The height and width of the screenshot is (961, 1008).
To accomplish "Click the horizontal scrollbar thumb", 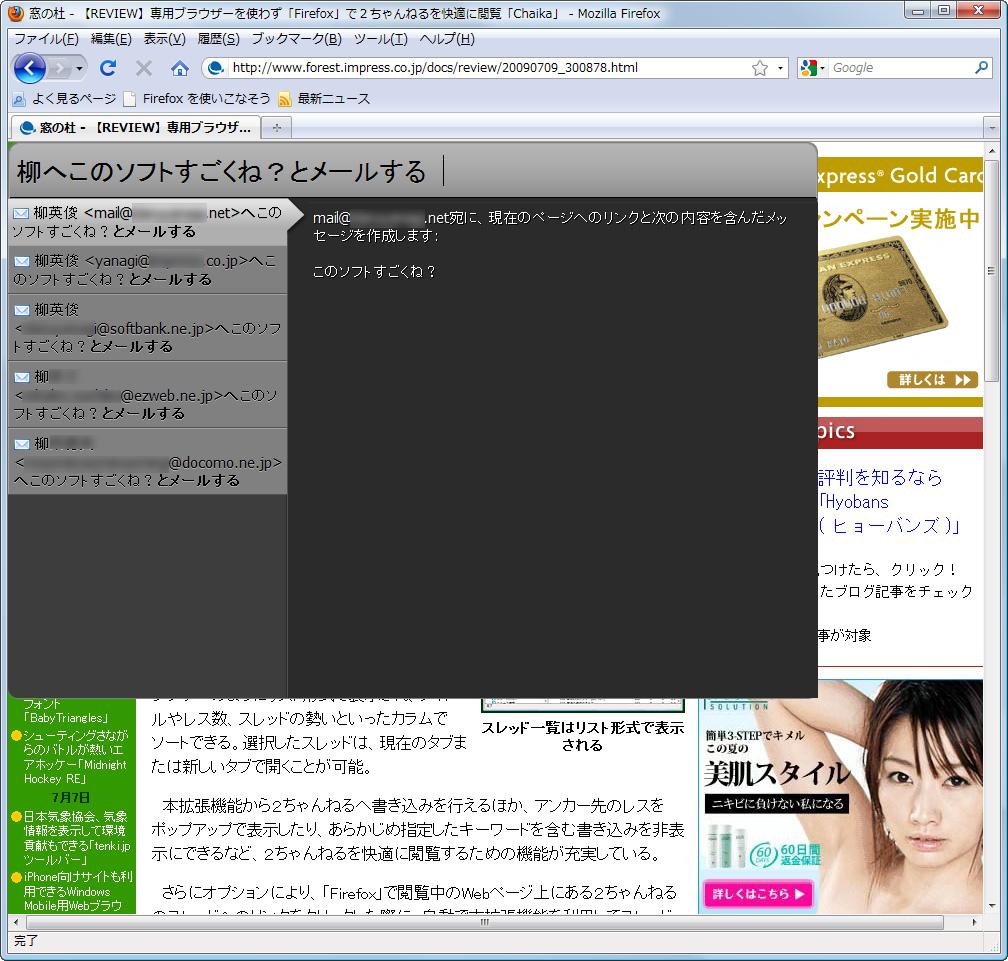I will (485, 922).
